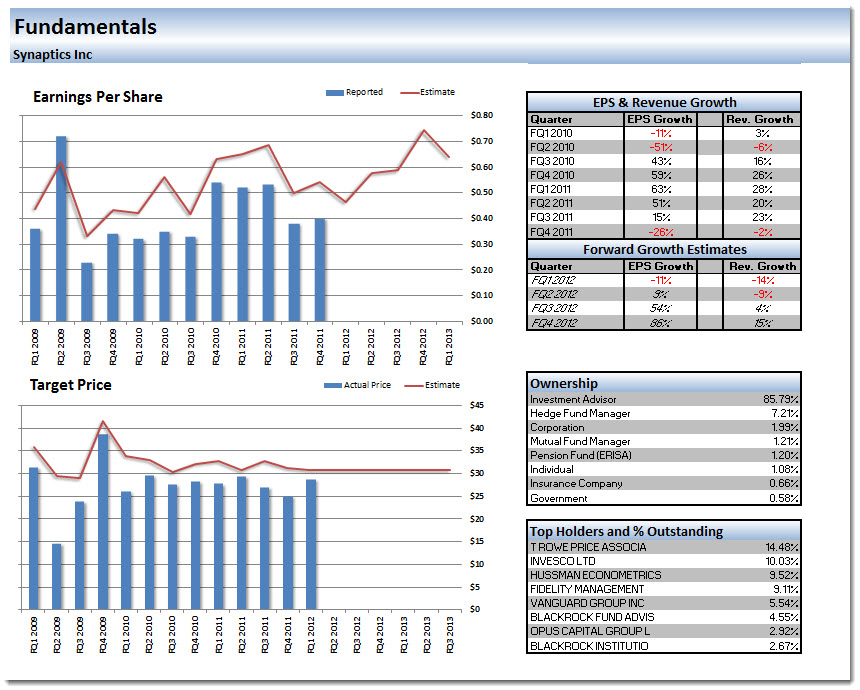Select the VANGUARD GROUP INC row
This screenshot has width=860, height=690.
[x=664, y=603]
